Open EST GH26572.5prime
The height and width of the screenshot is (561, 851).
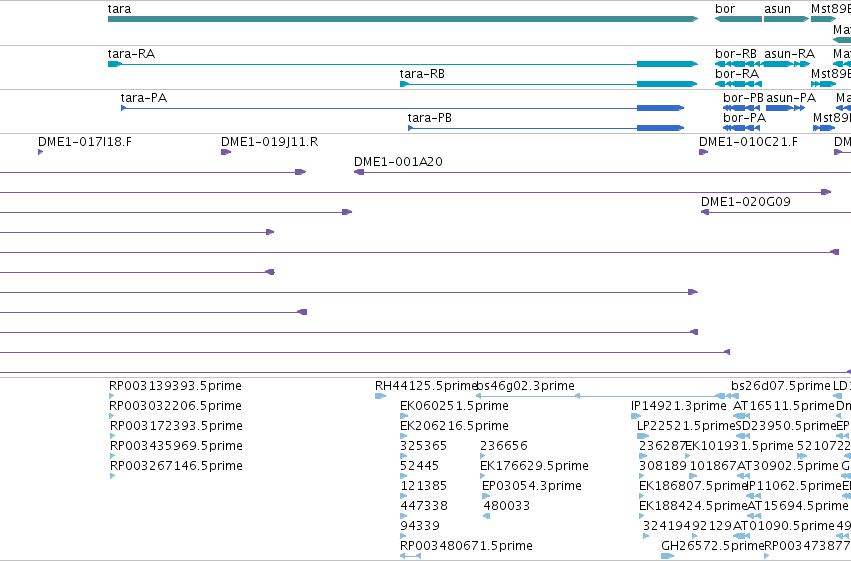pyautogui.click(x=668, y=556)
